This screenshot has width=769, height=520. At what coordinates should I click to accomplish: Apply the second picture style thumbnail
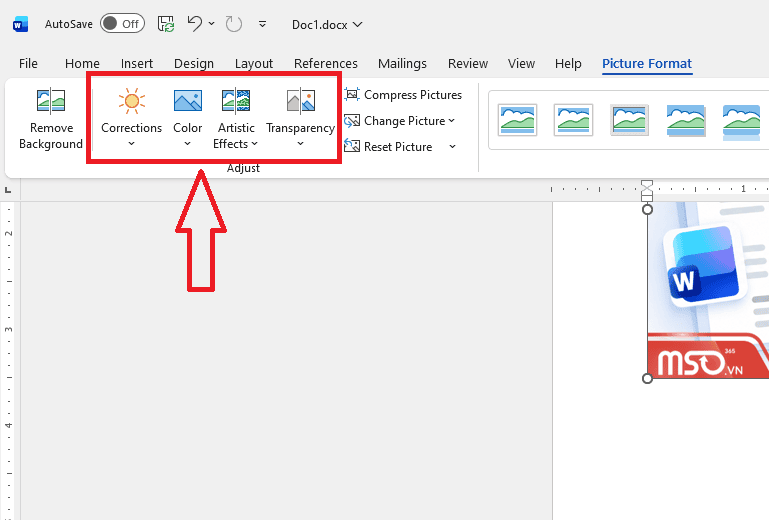[573, 120]
